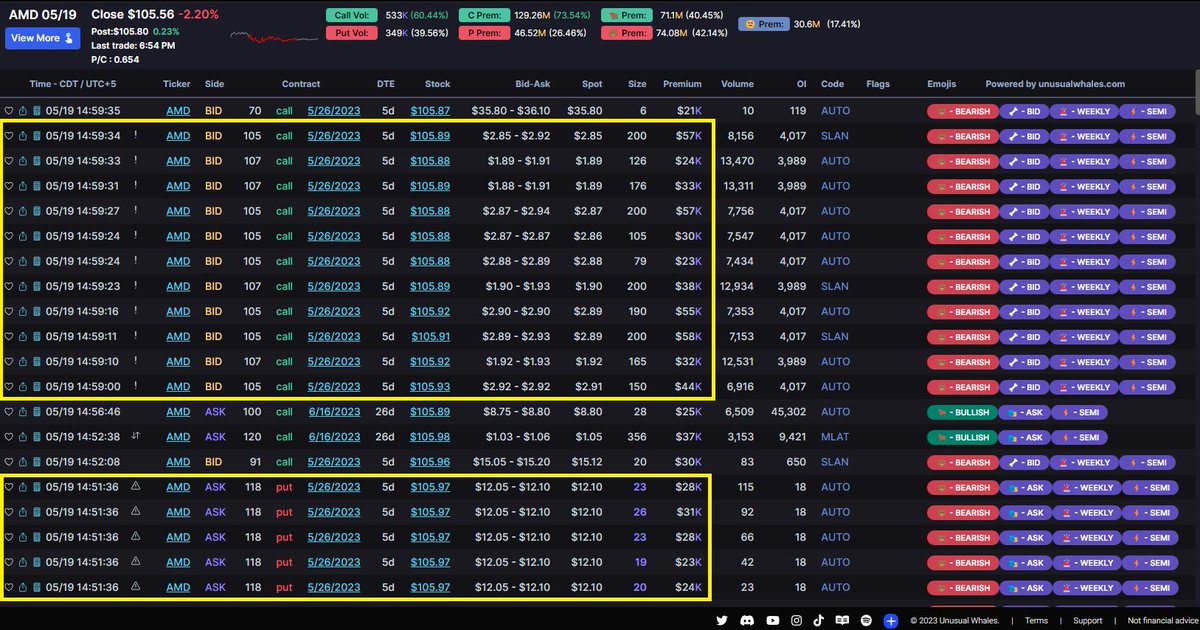
Task: Open AMD ticker link in 14:59:35 row
Action: (x=178, y=111)
